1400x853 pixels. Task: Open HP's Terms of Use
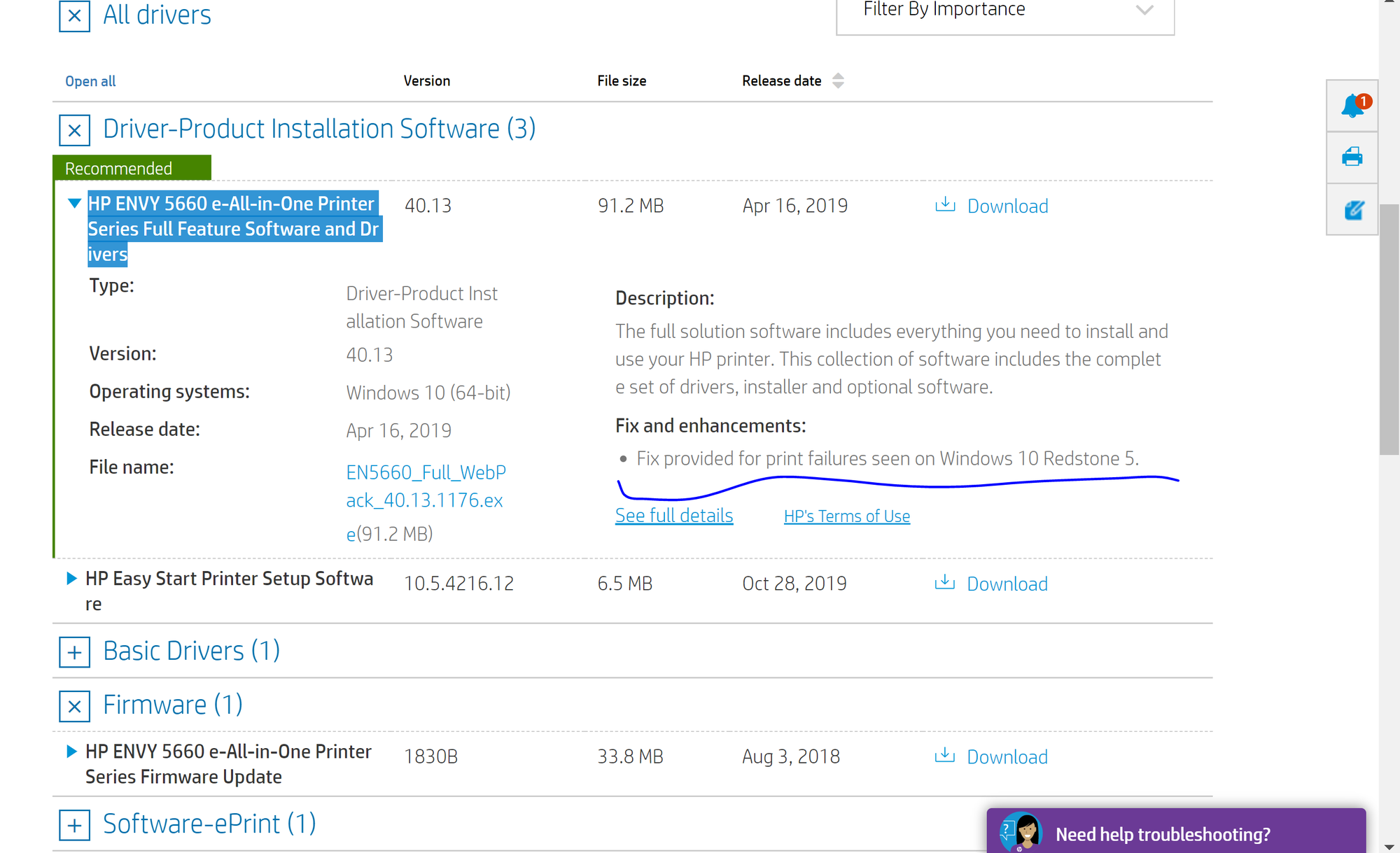pos(846,516)
